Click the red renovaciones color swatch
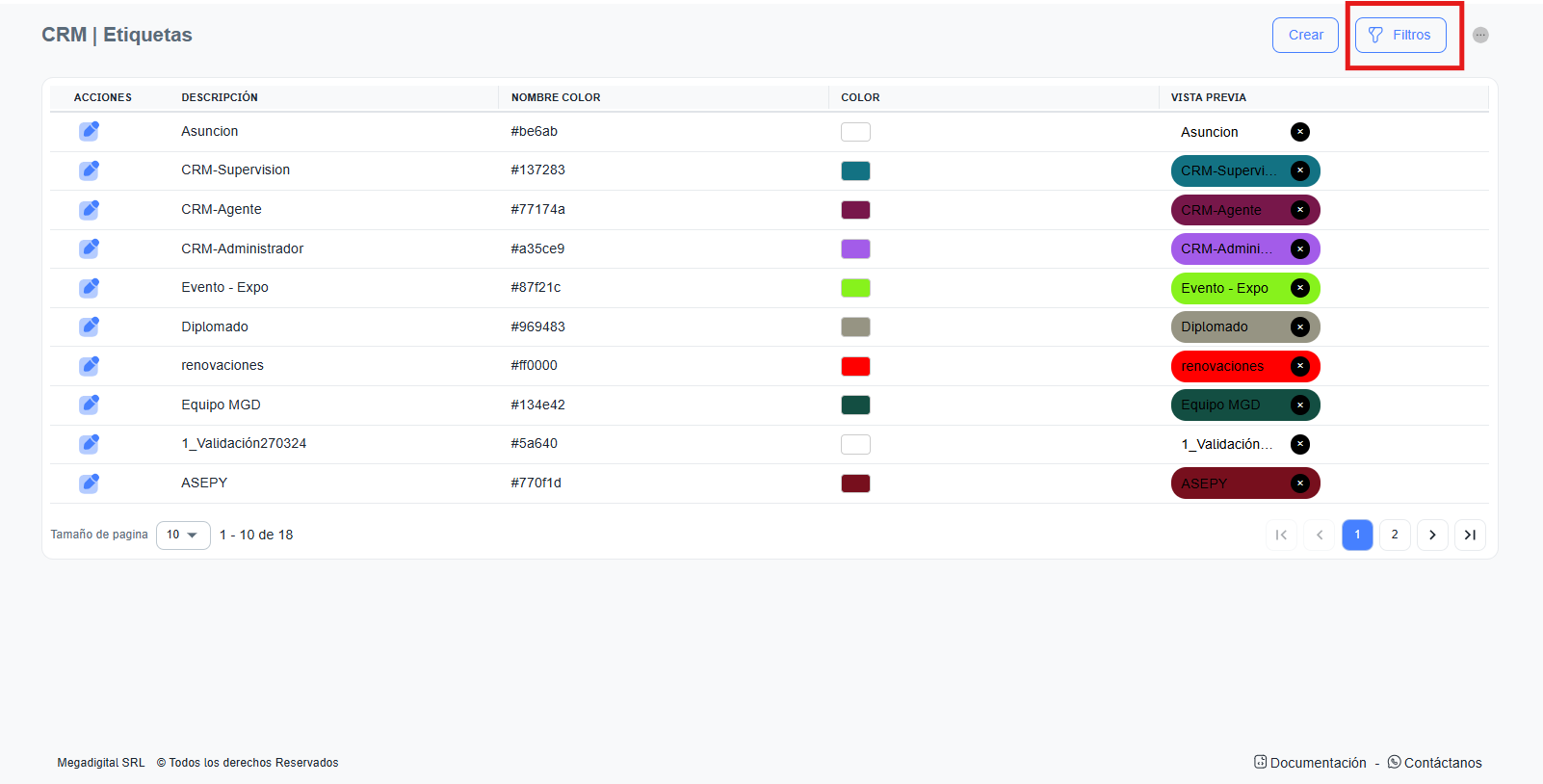The width and height of the screenshot is (1543, 784). (855, 366)
